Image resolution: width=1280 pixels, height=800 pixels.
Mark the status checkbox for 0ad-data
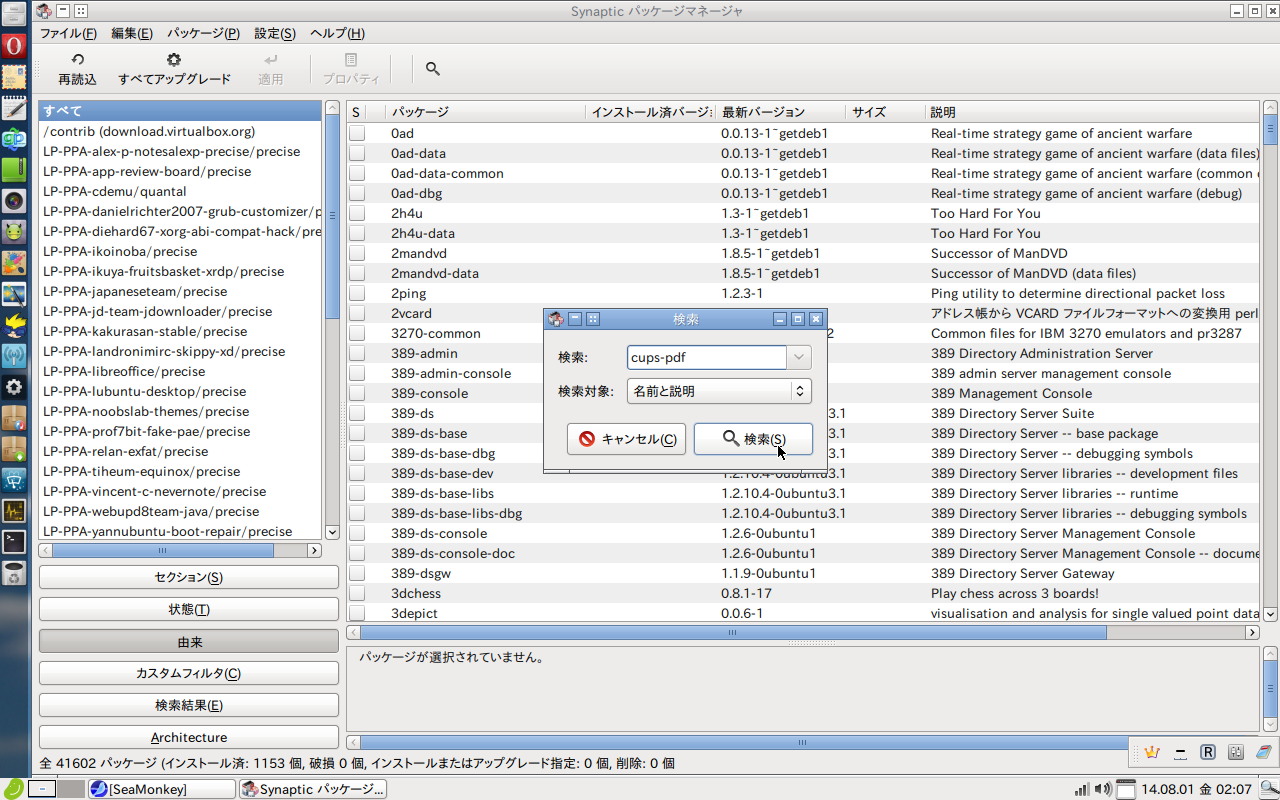point(357,153)
